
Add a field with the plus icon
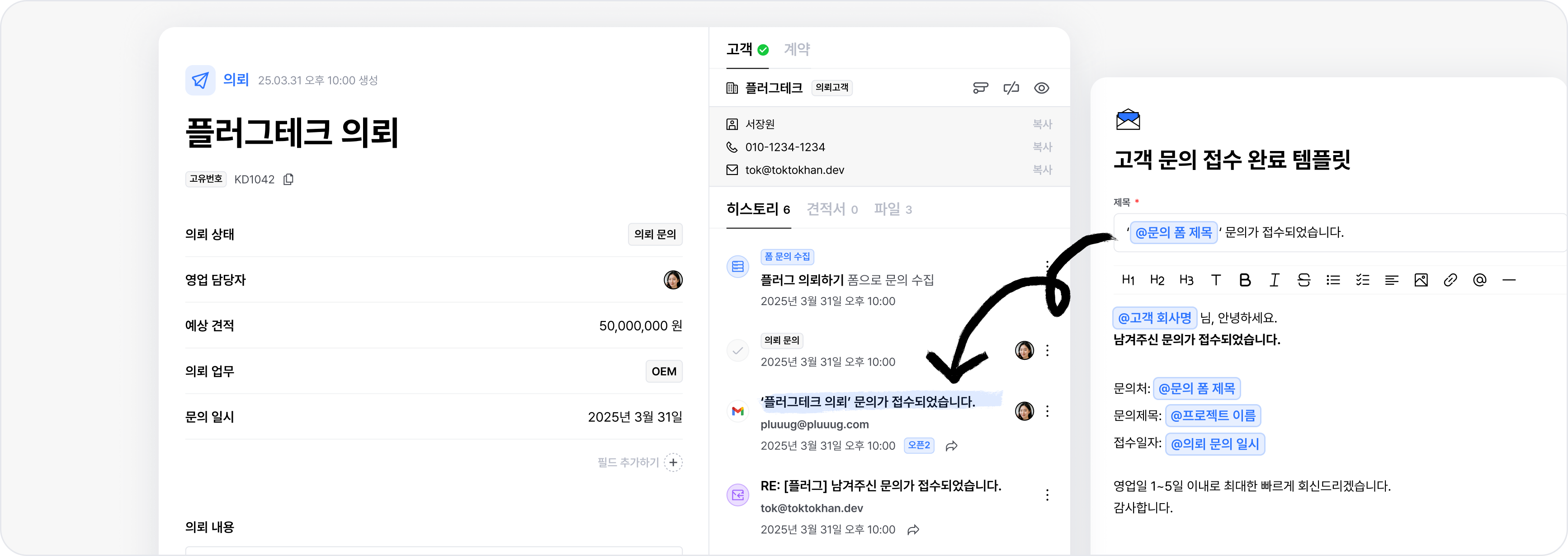pos(673,462)
